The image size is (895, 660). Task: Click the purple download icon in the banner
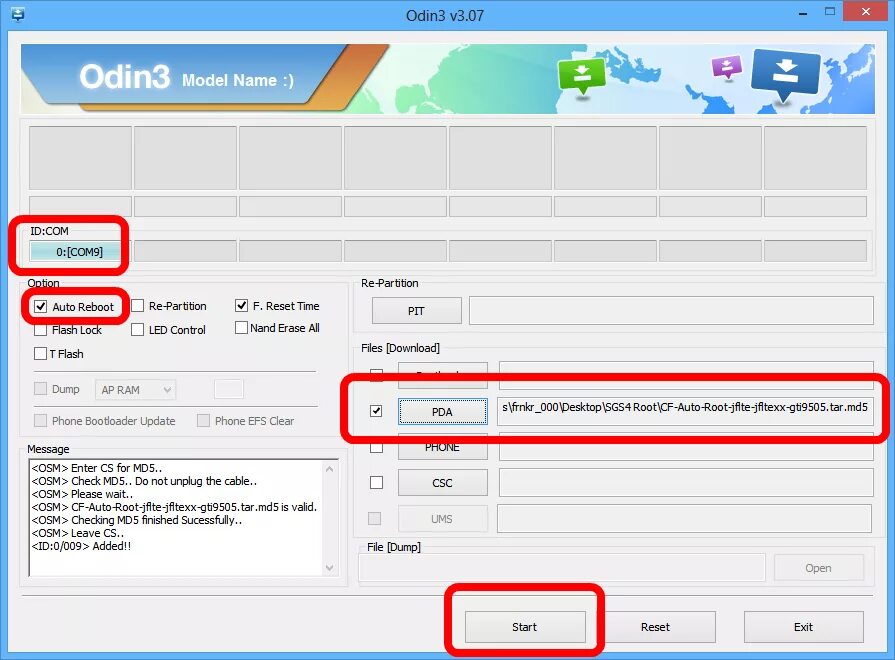click(x=727, y=67)
